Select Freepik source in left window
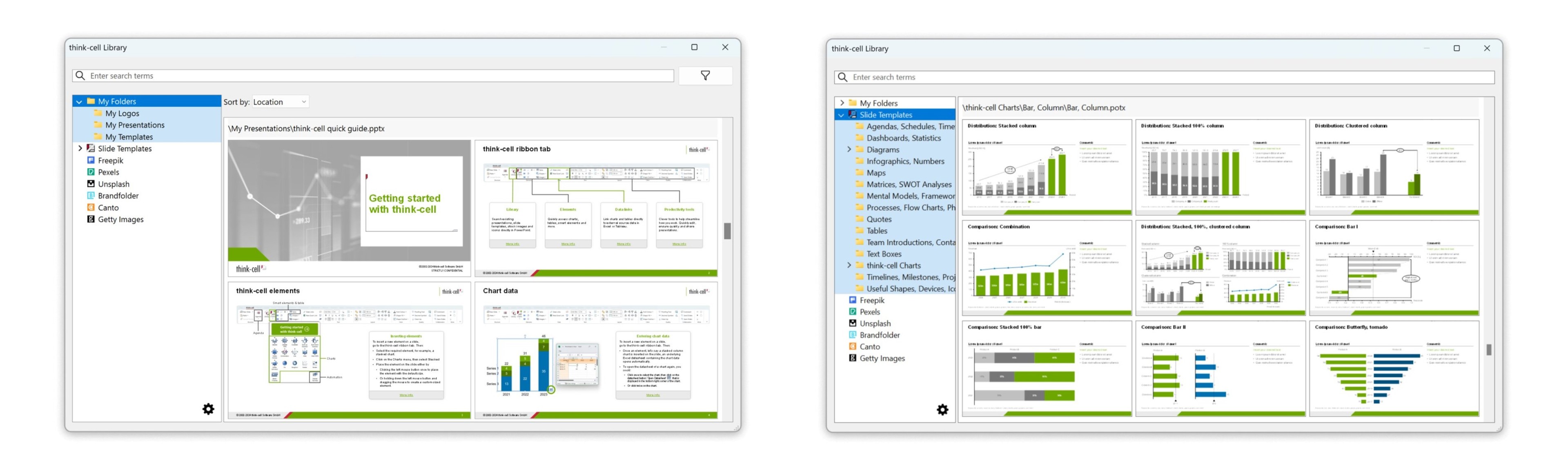Screen dimensions: 1568x471 click(x=111, y=160)
